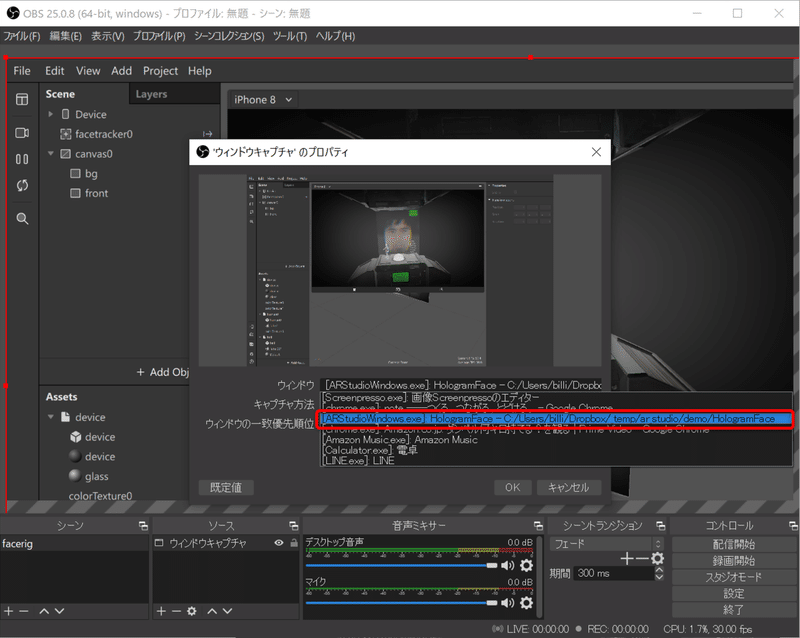
Task: Click the pause icon in Spark AR sidebar
Action: click(x=22, y=159)
